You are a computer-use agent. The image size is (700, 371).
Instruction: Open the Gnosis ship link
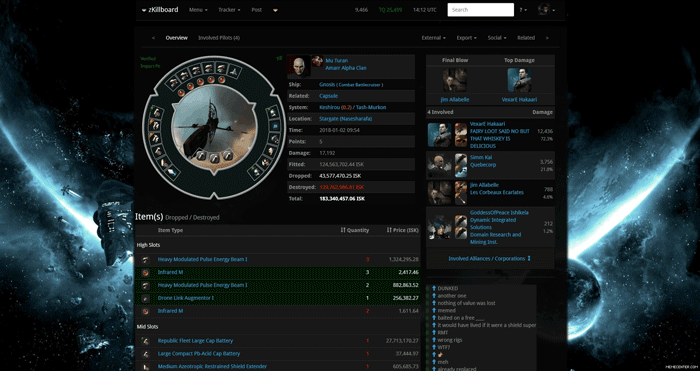point(327,85)
